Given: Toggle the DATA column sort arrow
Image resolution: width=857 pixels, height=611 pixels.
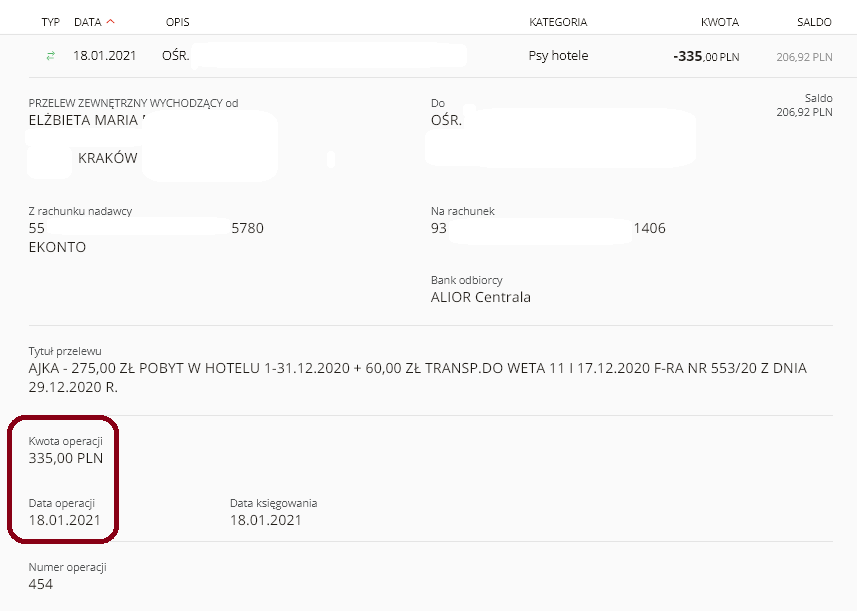Looking at the screenshot, I should [x=111, y=21].
